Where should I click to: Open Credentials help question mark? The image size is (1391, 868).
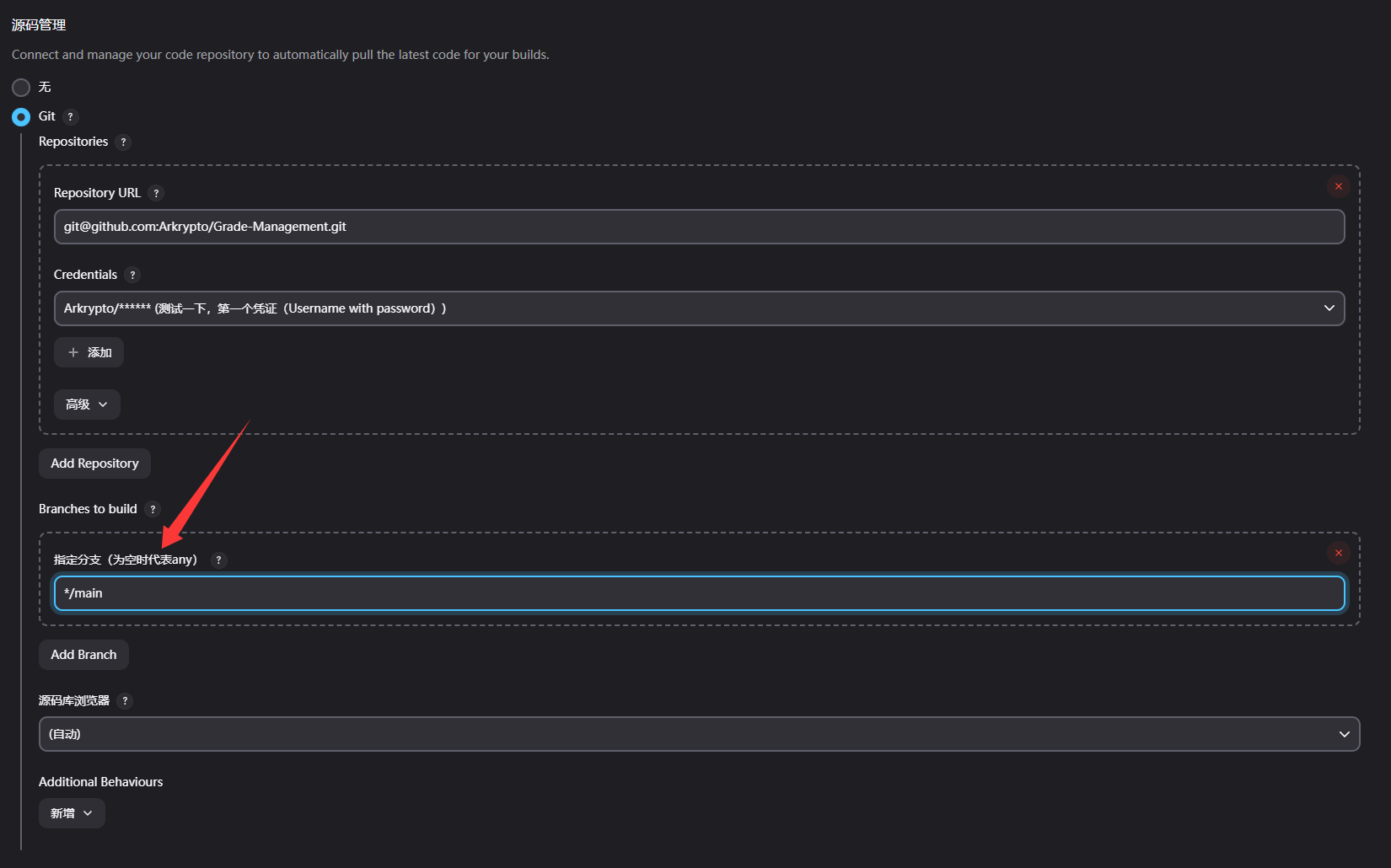point(132,275)
